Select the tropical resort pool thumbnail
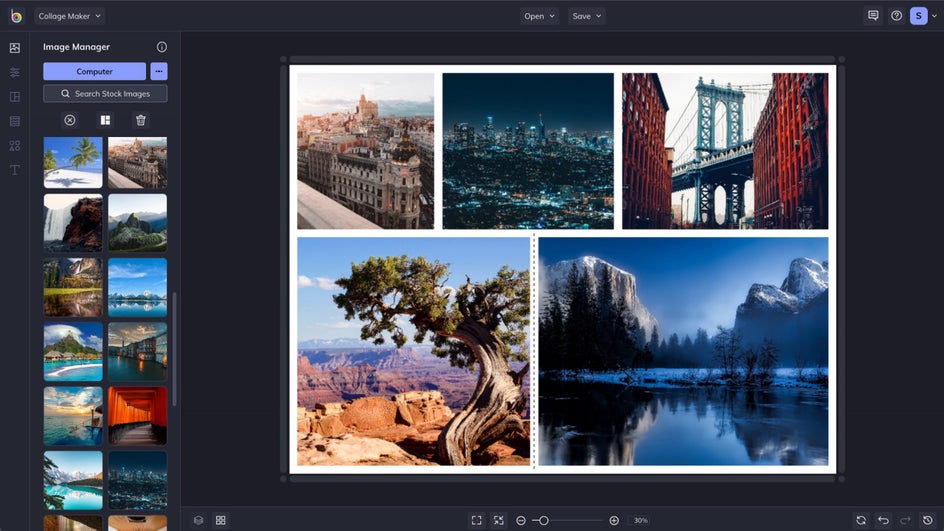 tap(73, 352)
